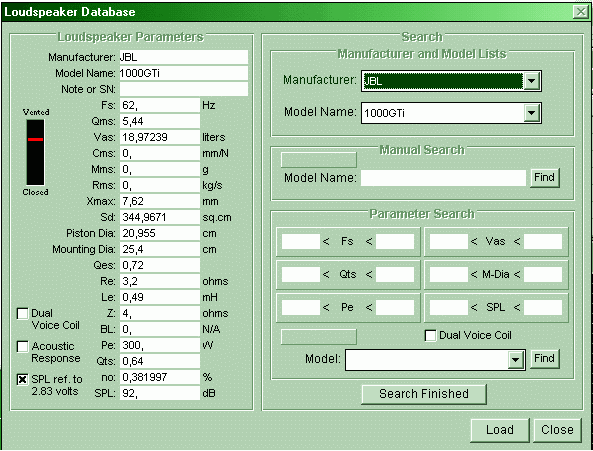Screen dimensions: 593x451
Task: Click the Manufacturer field in Loudspeaker Parameters
Action: [184, 57]
